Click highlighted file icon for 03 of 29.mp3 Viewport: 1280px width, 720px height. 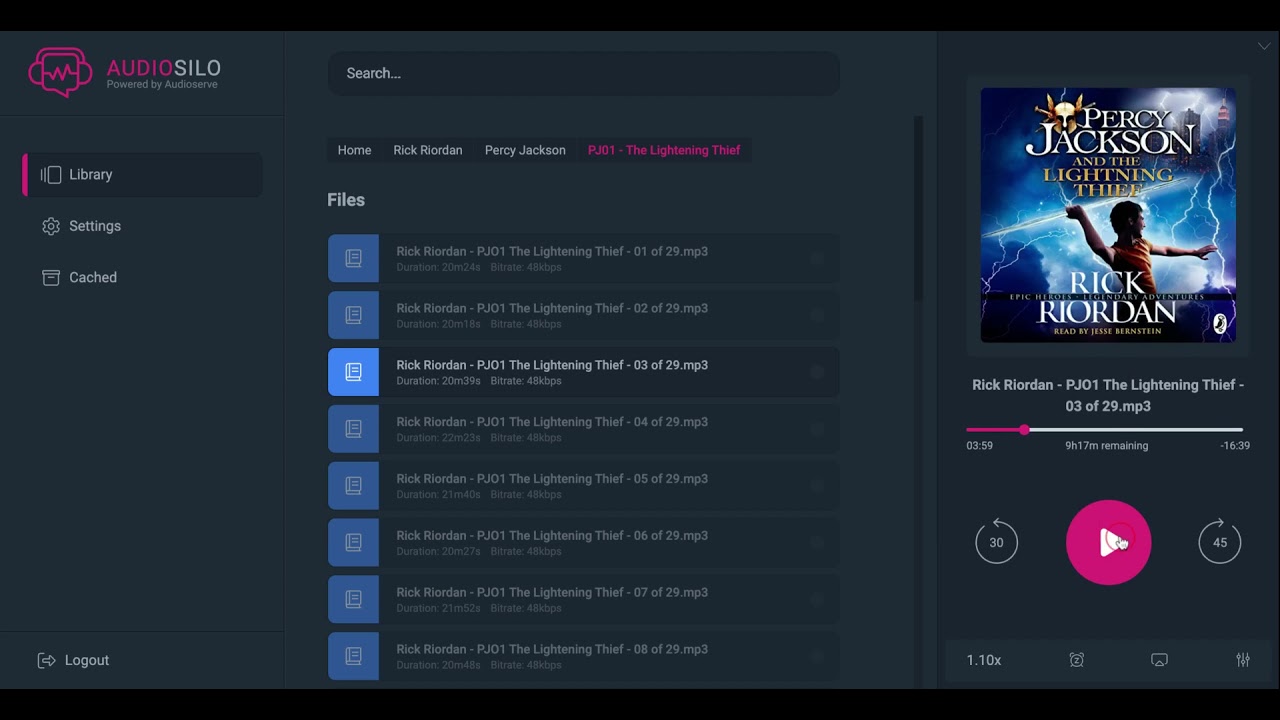353,372
